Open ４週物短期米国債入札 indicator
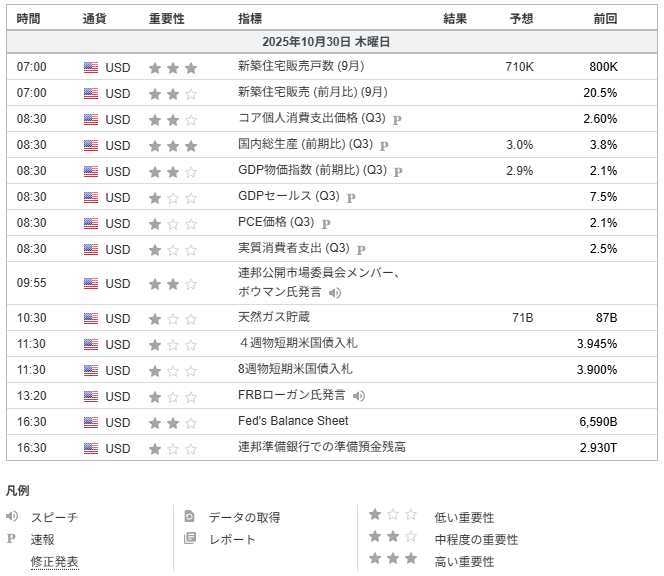The height and width of the screenshot is (576, 664). pos(298,344)
